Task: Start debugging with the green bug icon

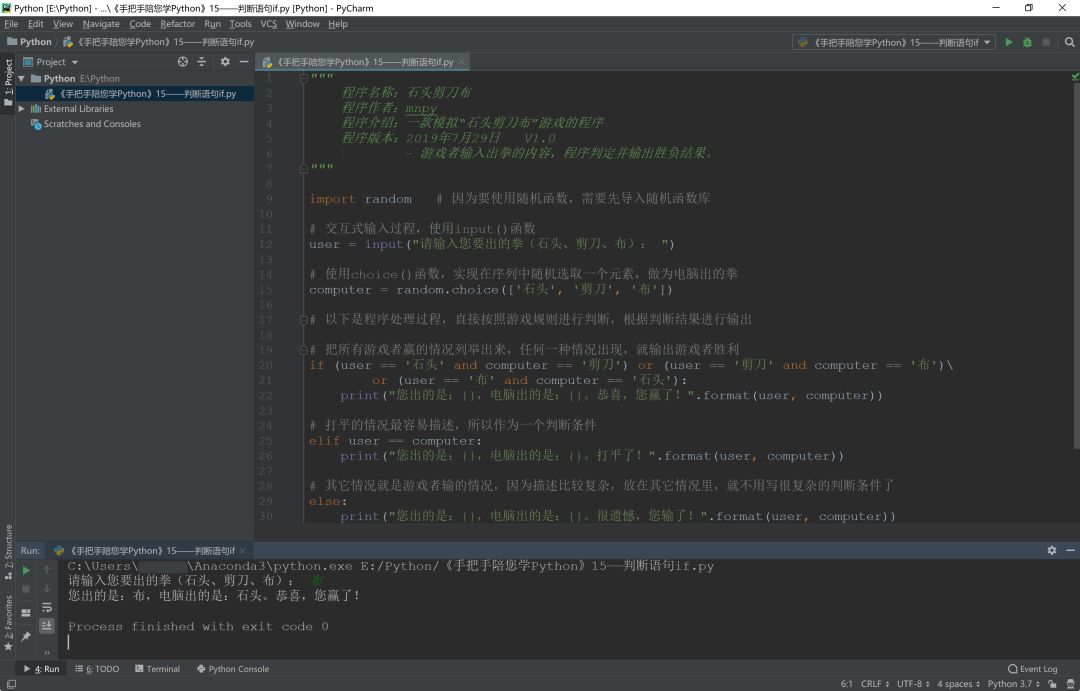Action: click(1028, 42)
